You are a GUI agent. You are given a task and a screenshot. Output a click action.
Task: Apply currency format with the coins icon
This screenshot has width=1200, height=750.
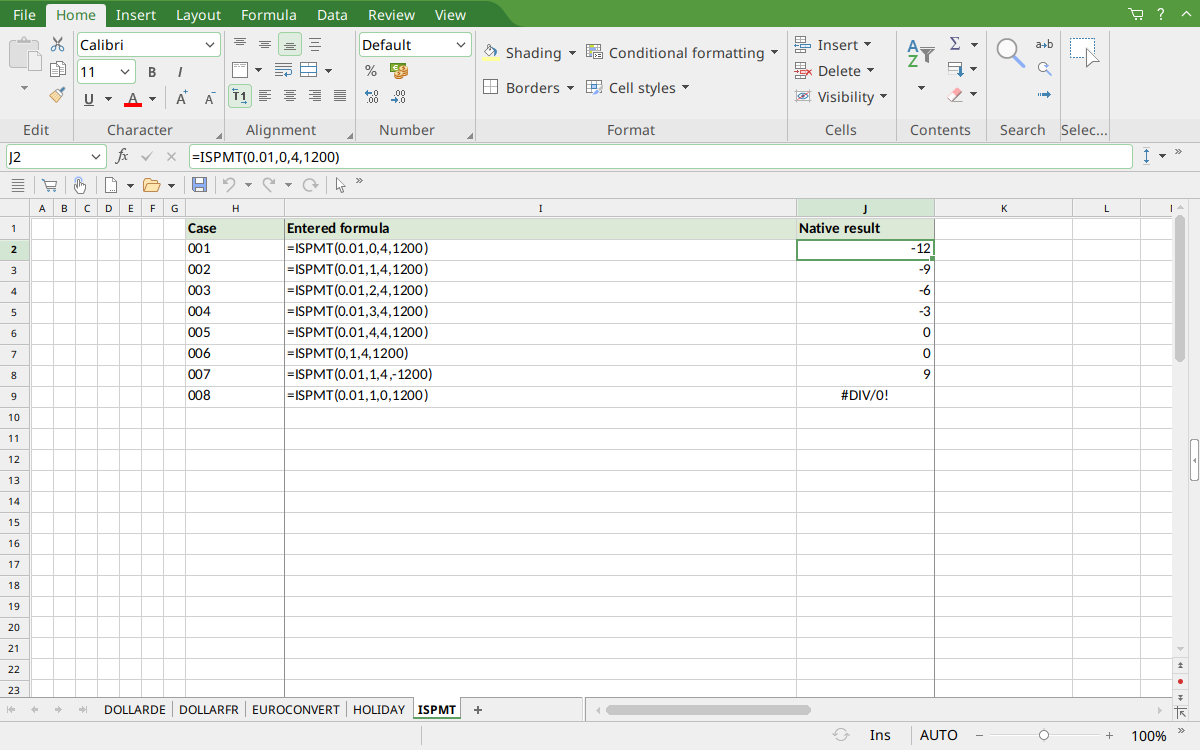[399, 70]
